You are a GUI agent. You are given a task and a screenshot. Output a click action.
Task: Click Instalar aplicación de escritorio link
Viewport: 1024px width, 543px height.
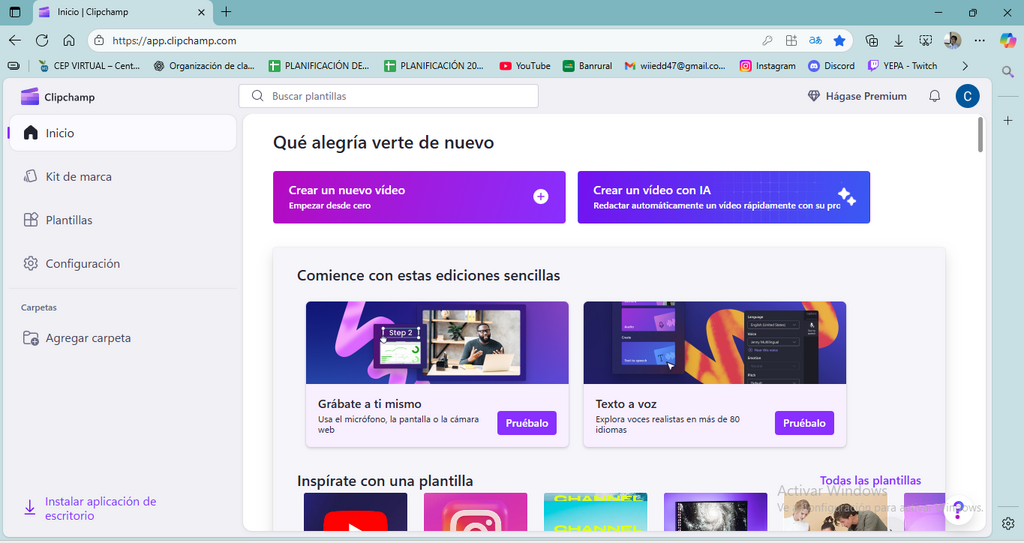point(101,508)
